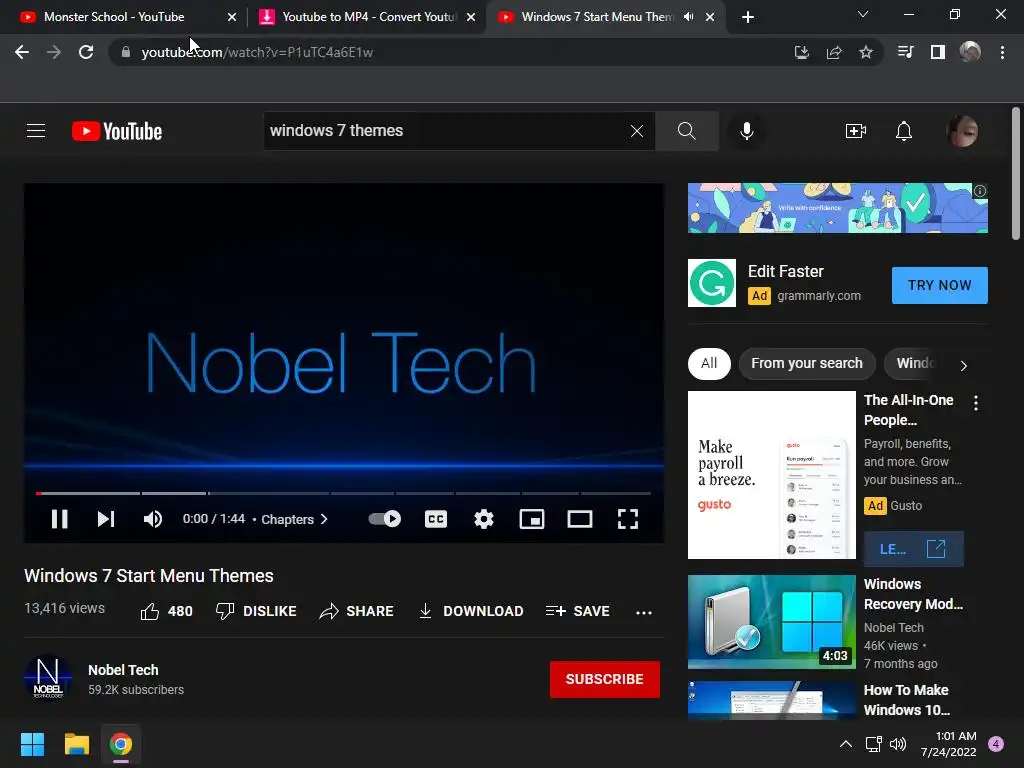
Task: Open tab search dropdown chevron
Action: (x=863, y=14)
